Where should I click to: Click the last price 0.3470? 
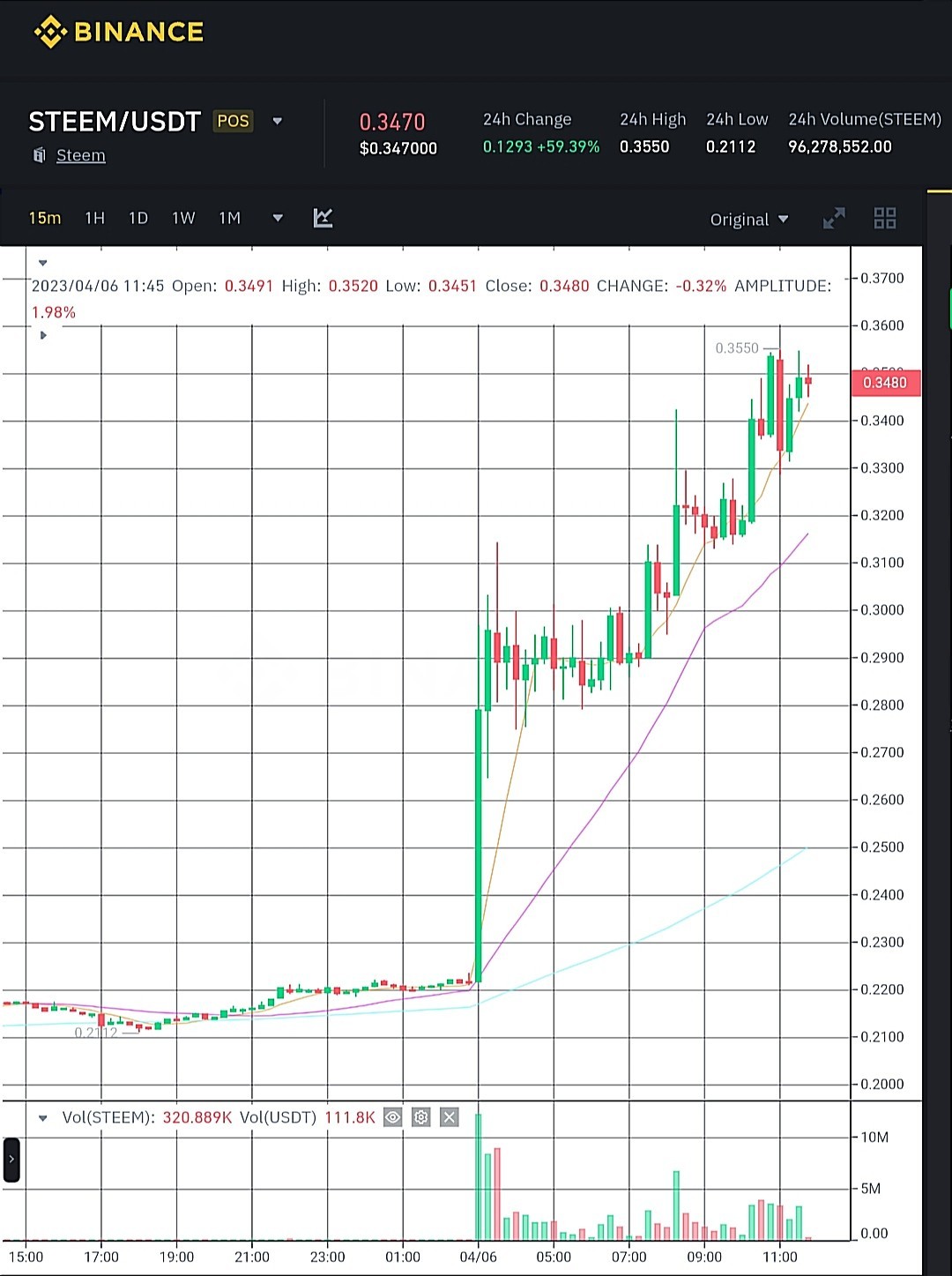[392, 122]
